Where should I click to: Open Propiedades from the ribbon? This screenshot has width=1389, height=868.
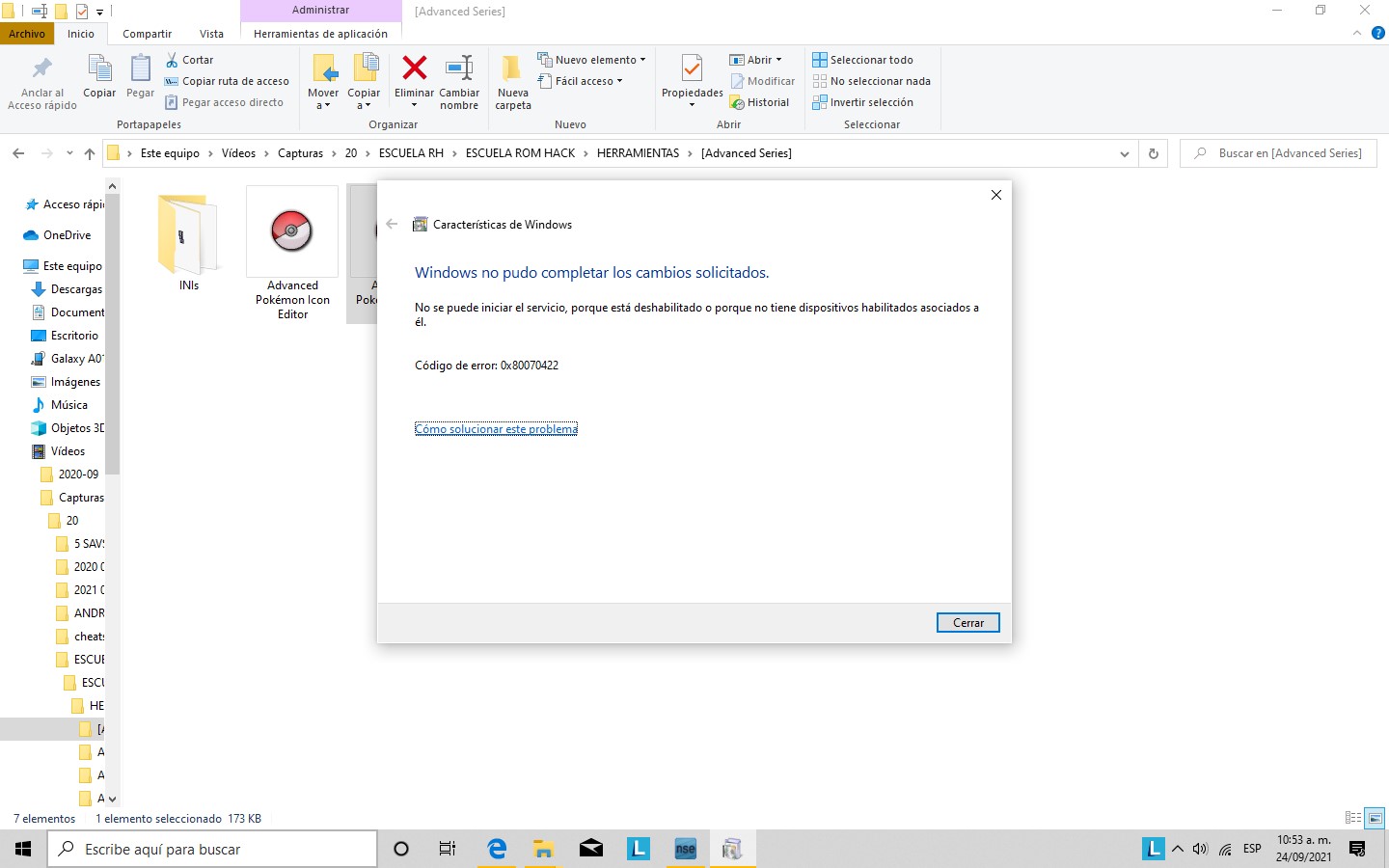[x=692, y=69]
